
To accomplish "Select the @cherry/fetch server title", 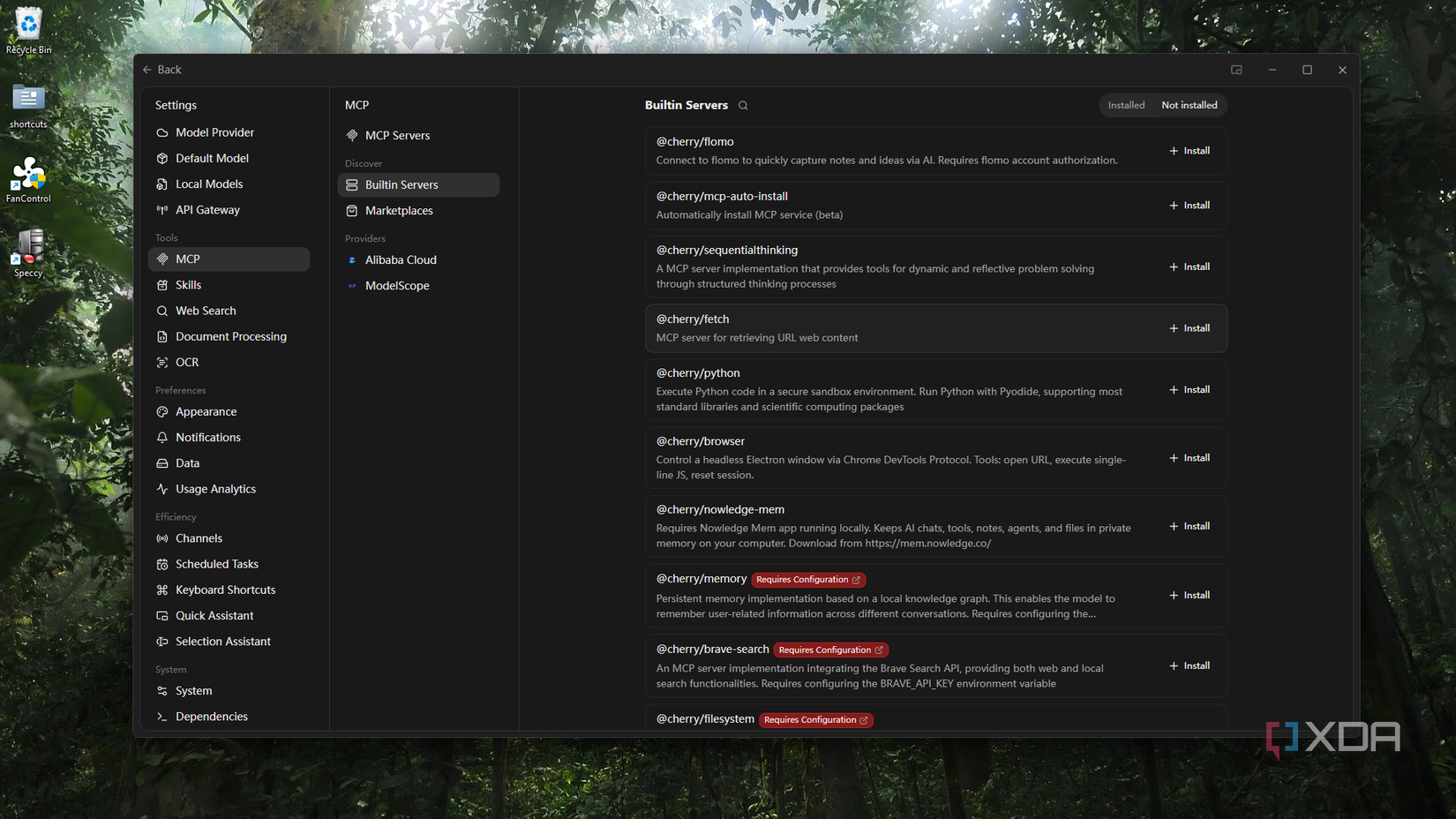I will tap(693, 319).
